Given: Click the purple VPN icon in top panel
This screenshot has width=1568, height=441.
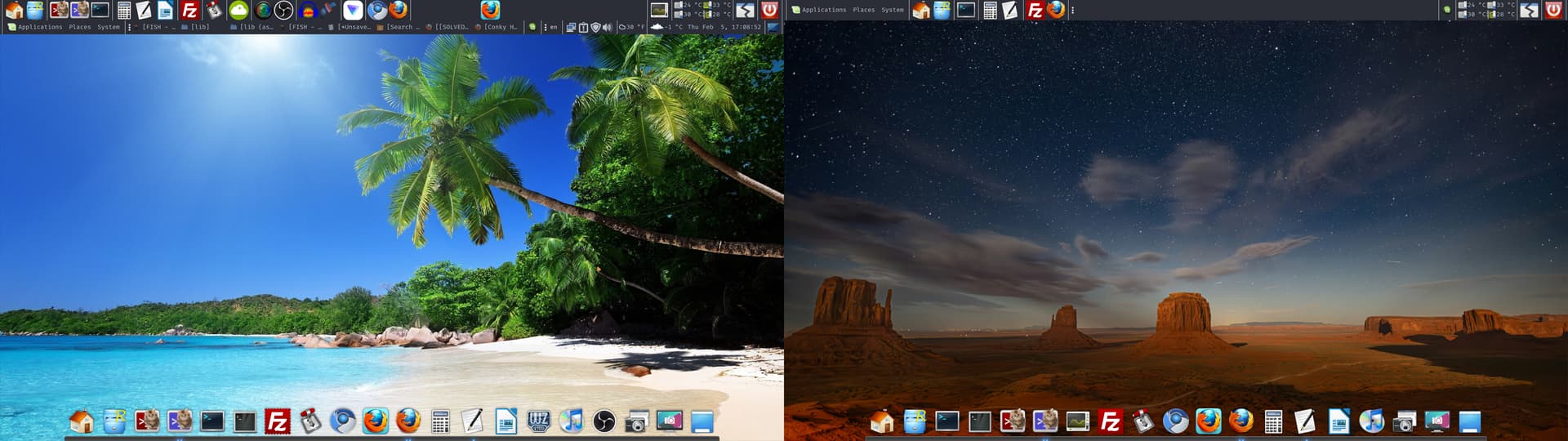Looking at the screenshot, I should 353,10.
